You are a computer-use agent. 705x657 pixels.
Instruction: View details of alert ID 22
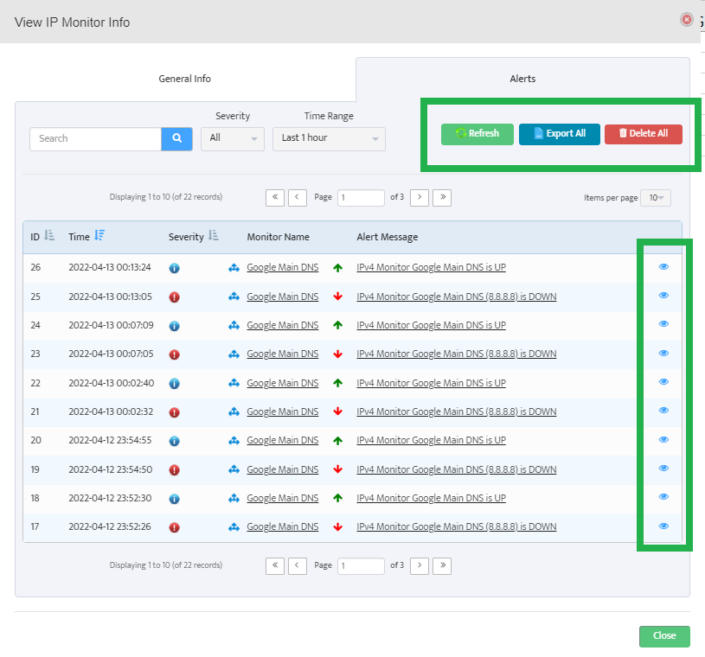pos(664,382)
